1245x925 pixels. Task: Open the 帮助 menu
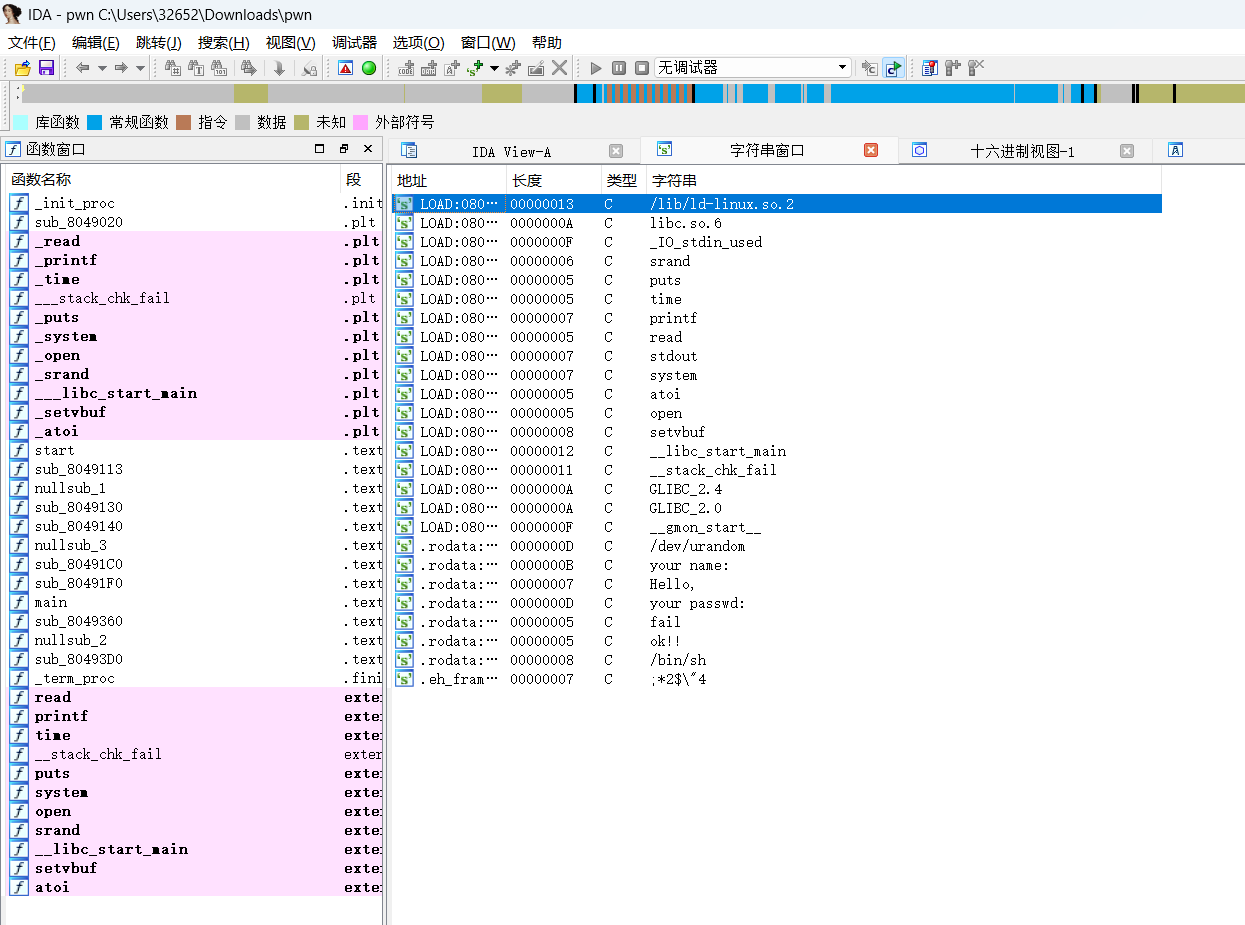546,42
